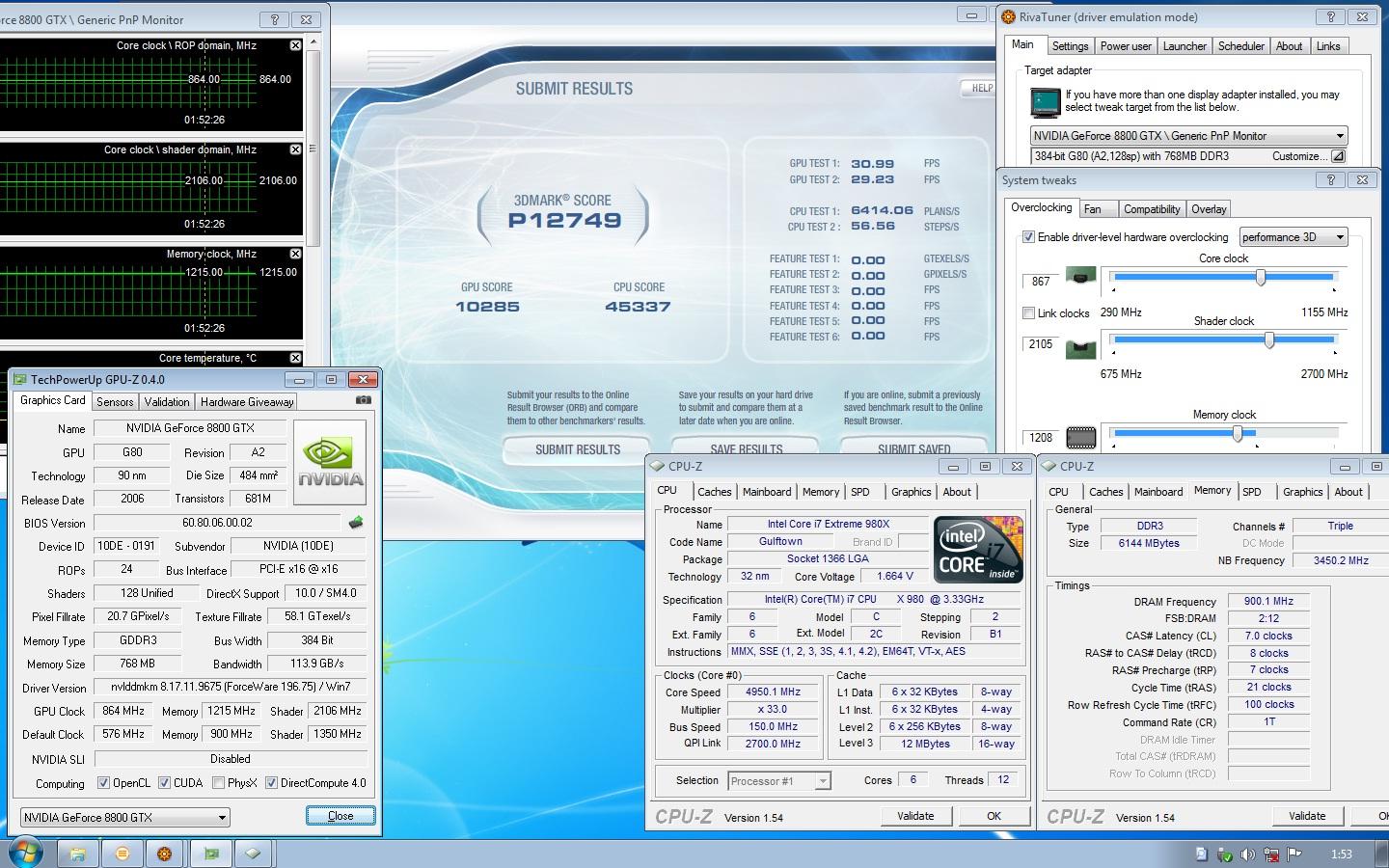Click the help button of RivaTuner window
This screenshot has height=868, width=1389.
pos(1330,17)
